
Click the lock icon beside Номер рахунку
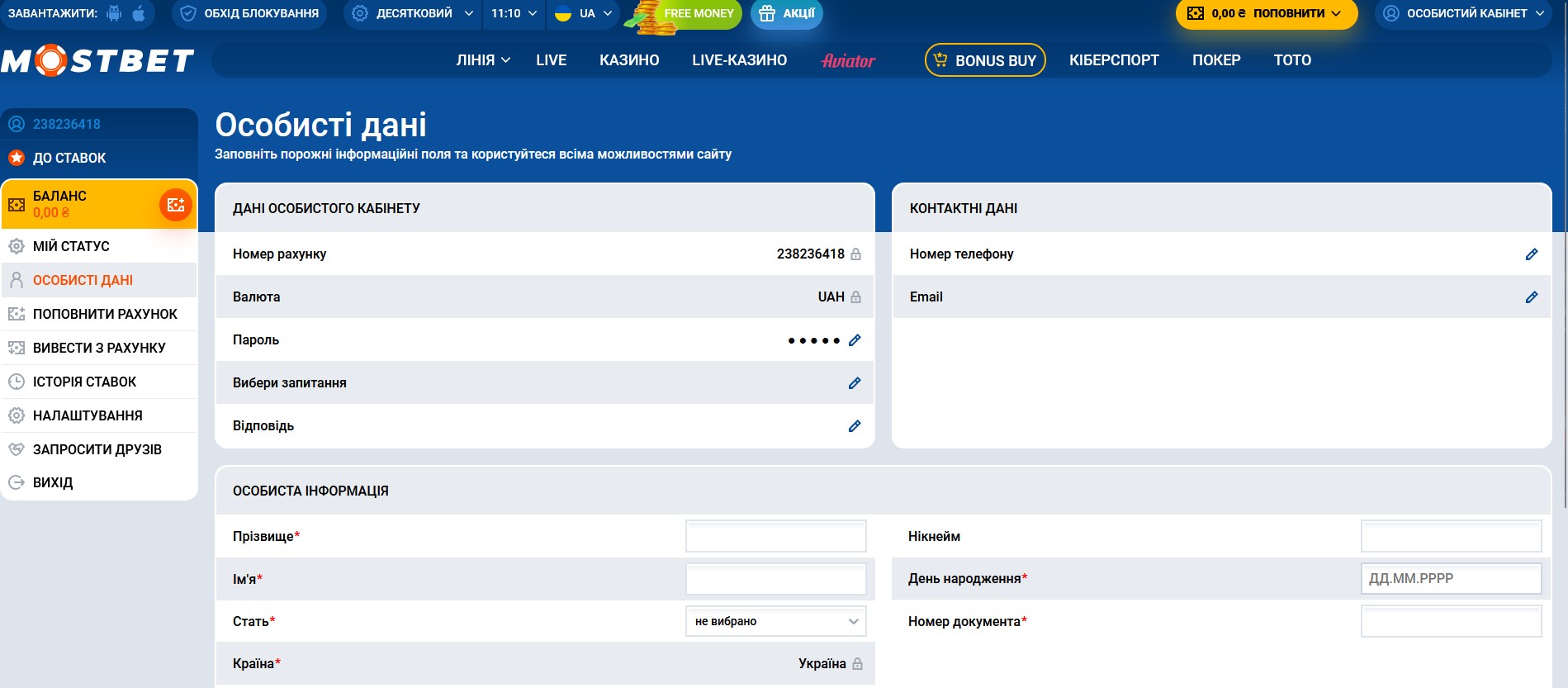coord(855,254)
